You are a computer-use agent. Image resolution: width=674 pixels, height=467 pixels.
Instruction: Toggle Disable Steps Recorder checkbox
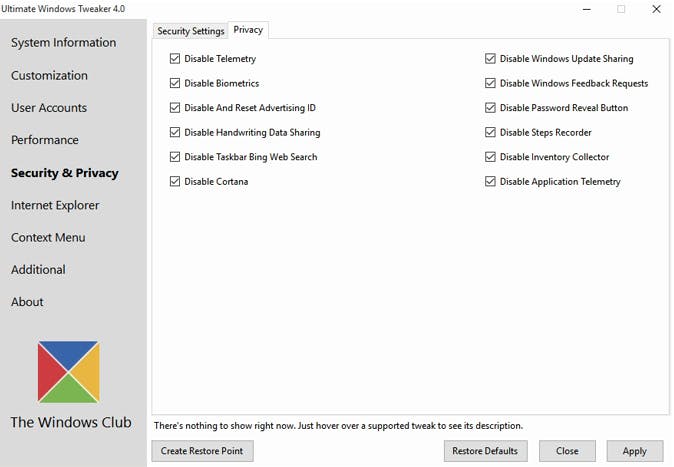(491, 133)
